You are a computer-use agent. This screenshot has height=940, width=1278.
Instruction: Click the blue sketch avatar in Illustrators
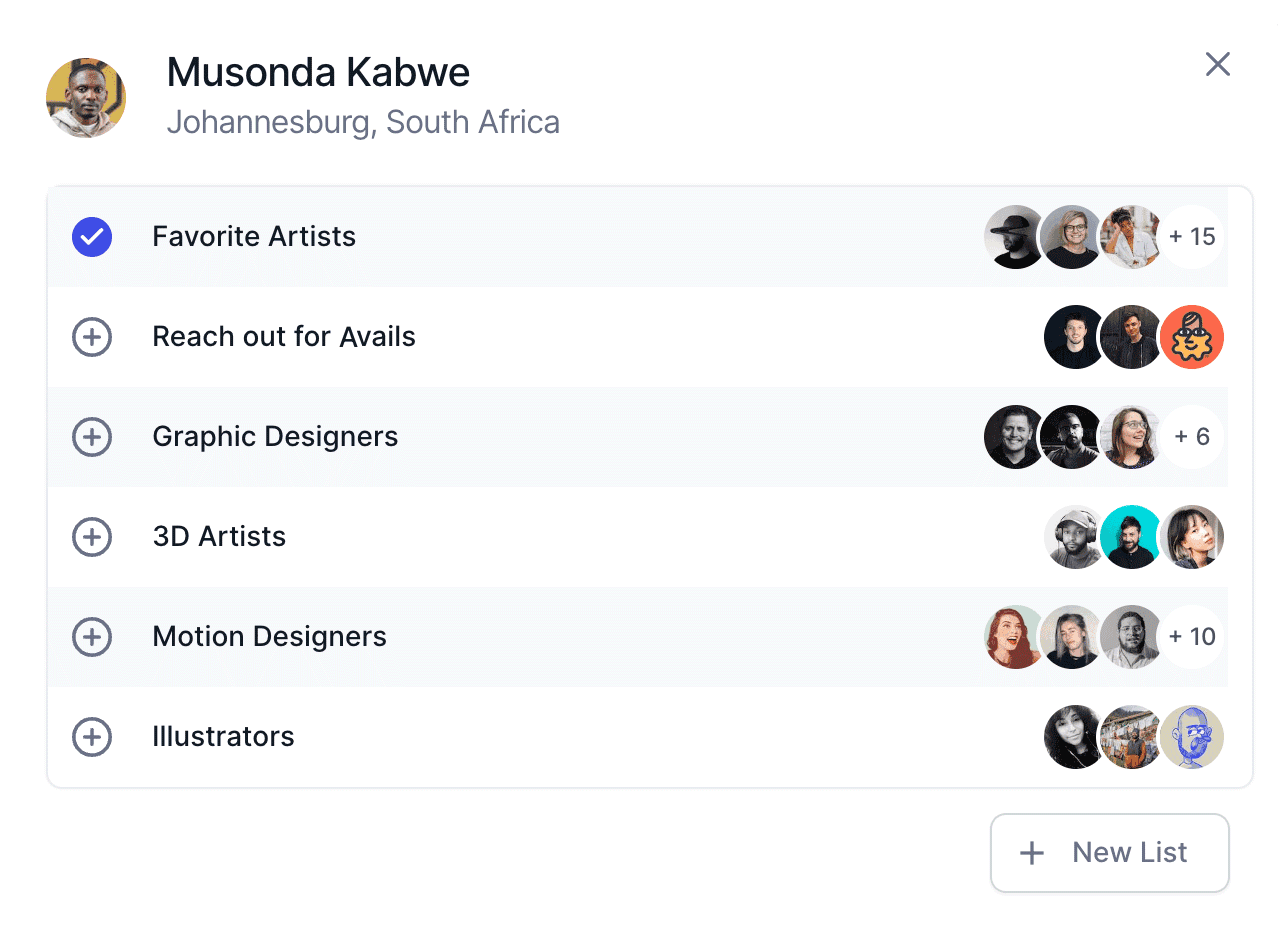tap(1192, 737)
